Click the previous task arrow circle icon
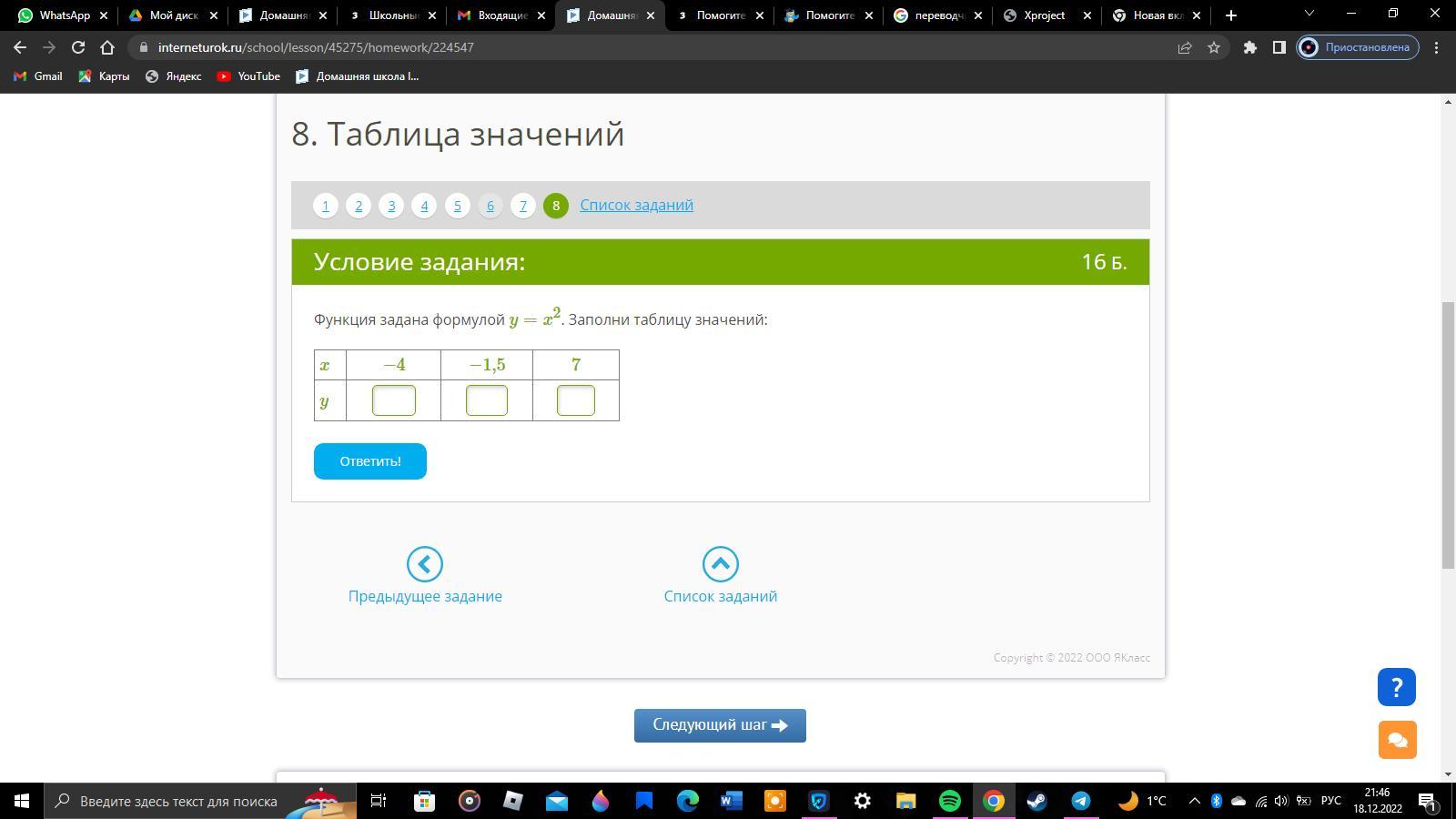 [x=424, y=564]
